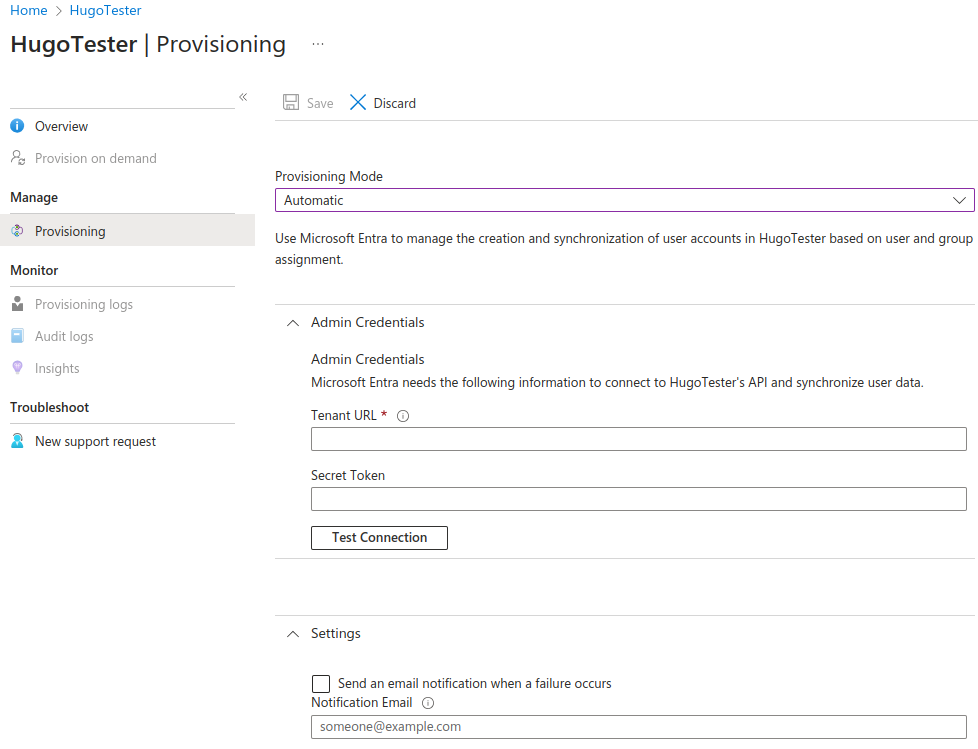Go to Home breadcrumb link
Viewport: 978px width, 749px height.
point(29,10)
